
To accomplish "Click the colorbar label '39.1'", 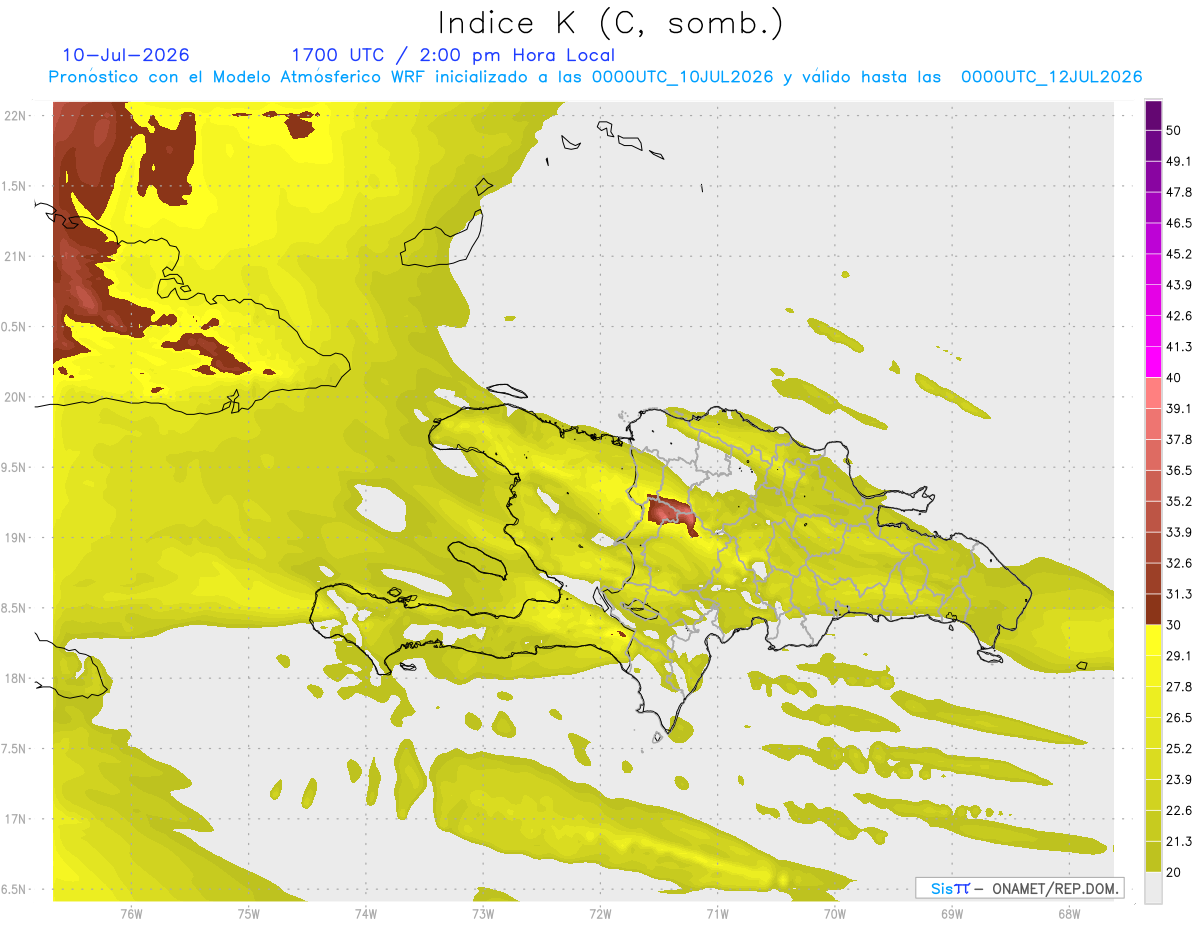I will click(1179, 408).
